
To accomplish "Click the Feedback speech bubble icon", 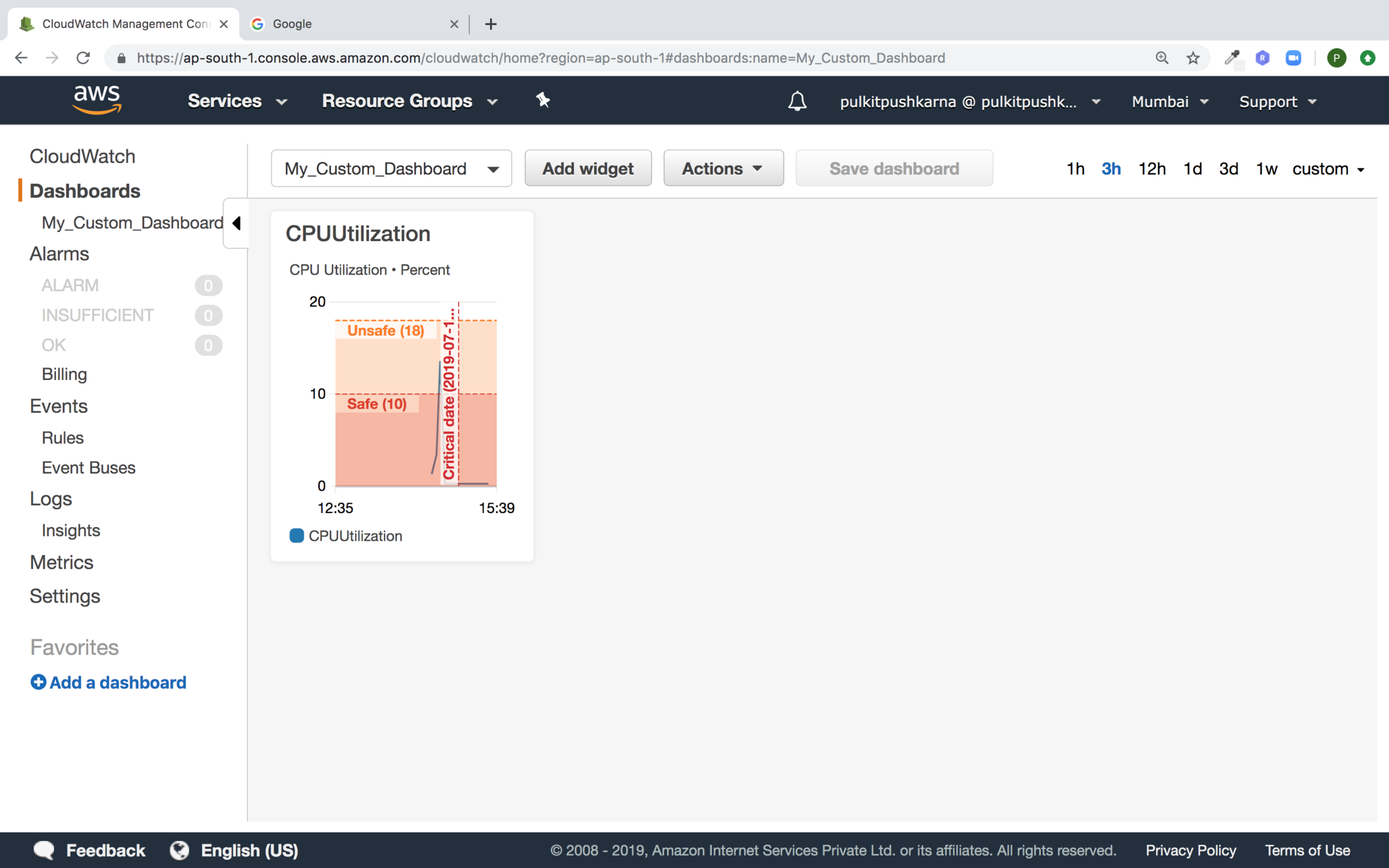I will pyautogui.click(x=44, y=850).
